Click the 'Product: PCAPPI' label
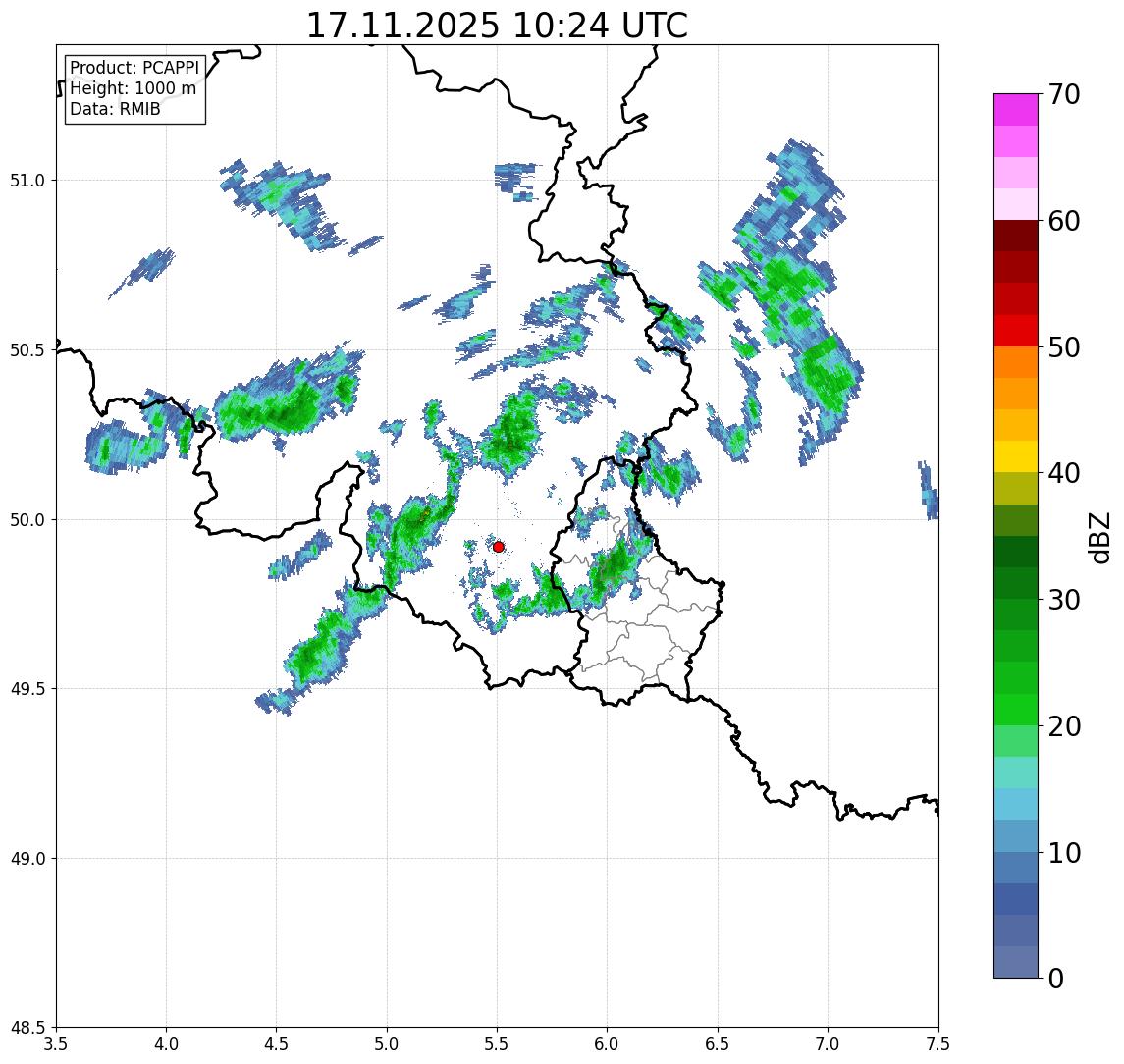Image resolution: width=1124 pixels, height=1064 pixels. (134, 68)
